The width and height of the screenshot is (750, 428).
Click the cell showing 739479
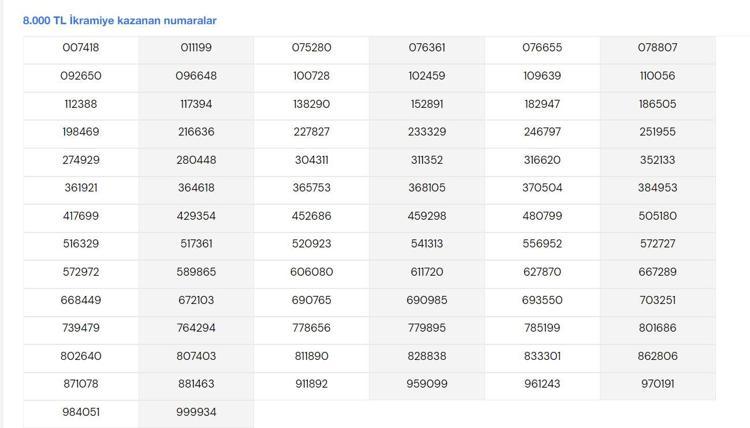(x=81, y=328)
